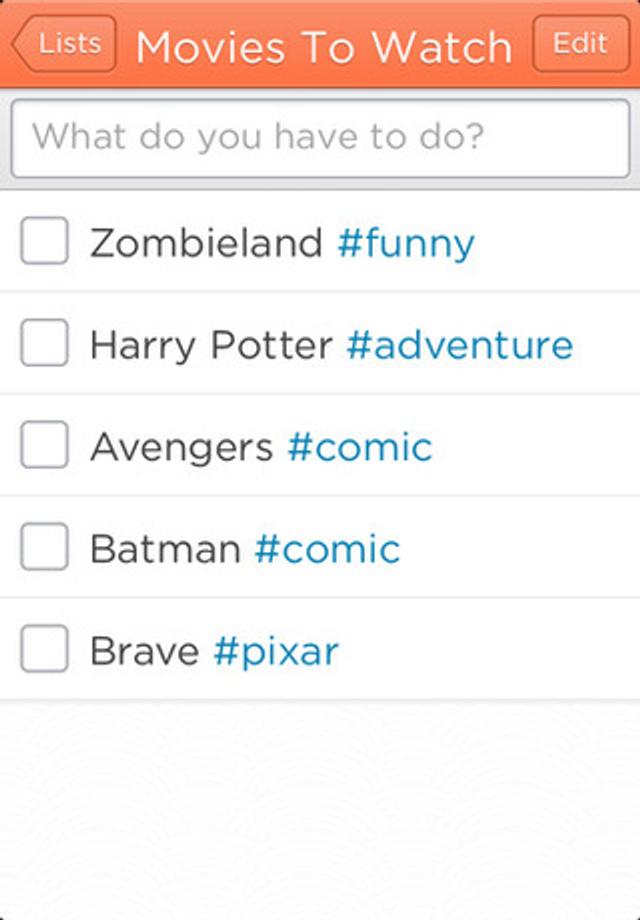
Task: Complete the Brave item checkbox
Action: [44, 650]
